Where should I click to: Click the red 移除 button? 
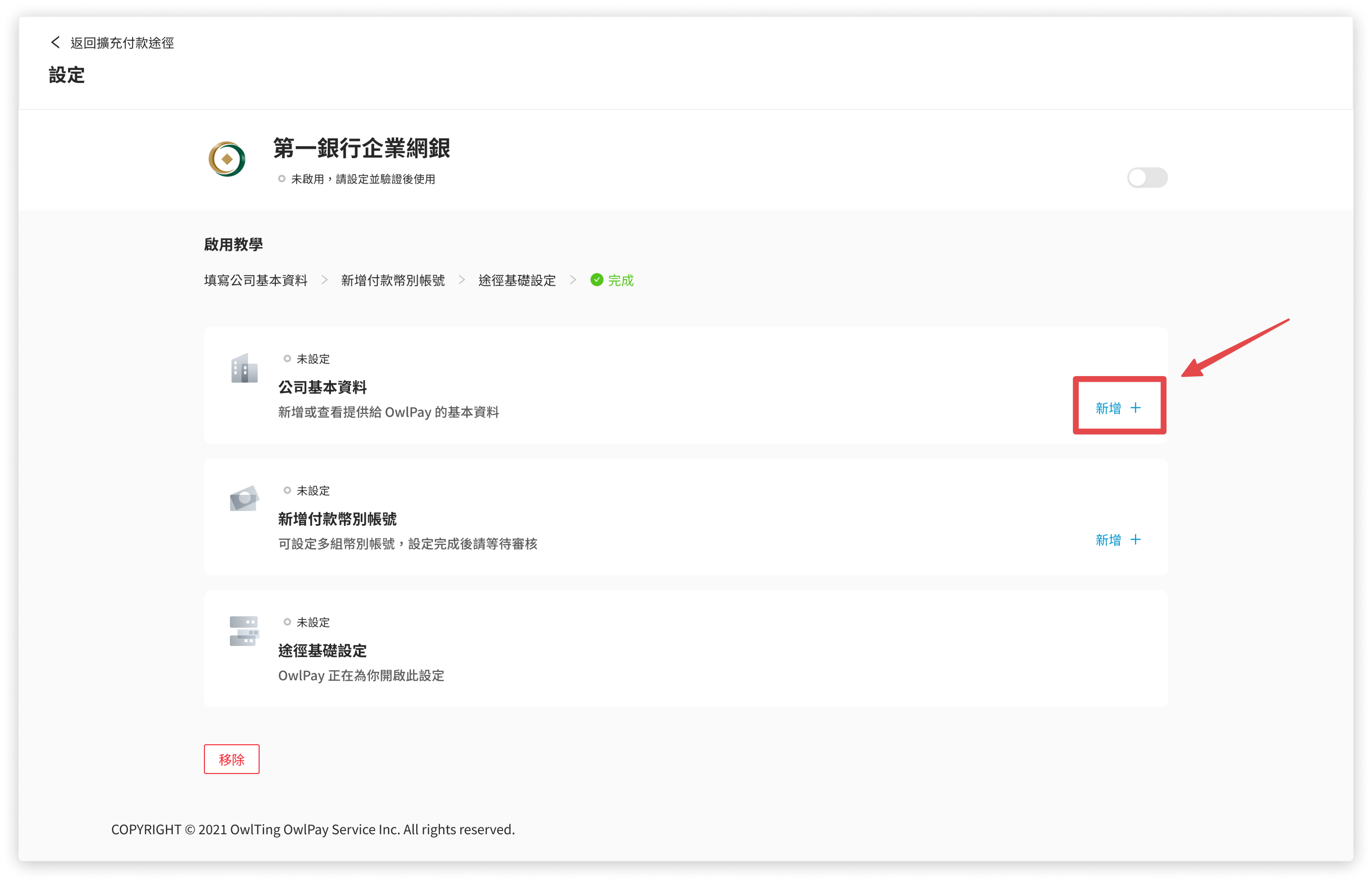(232, 759)
